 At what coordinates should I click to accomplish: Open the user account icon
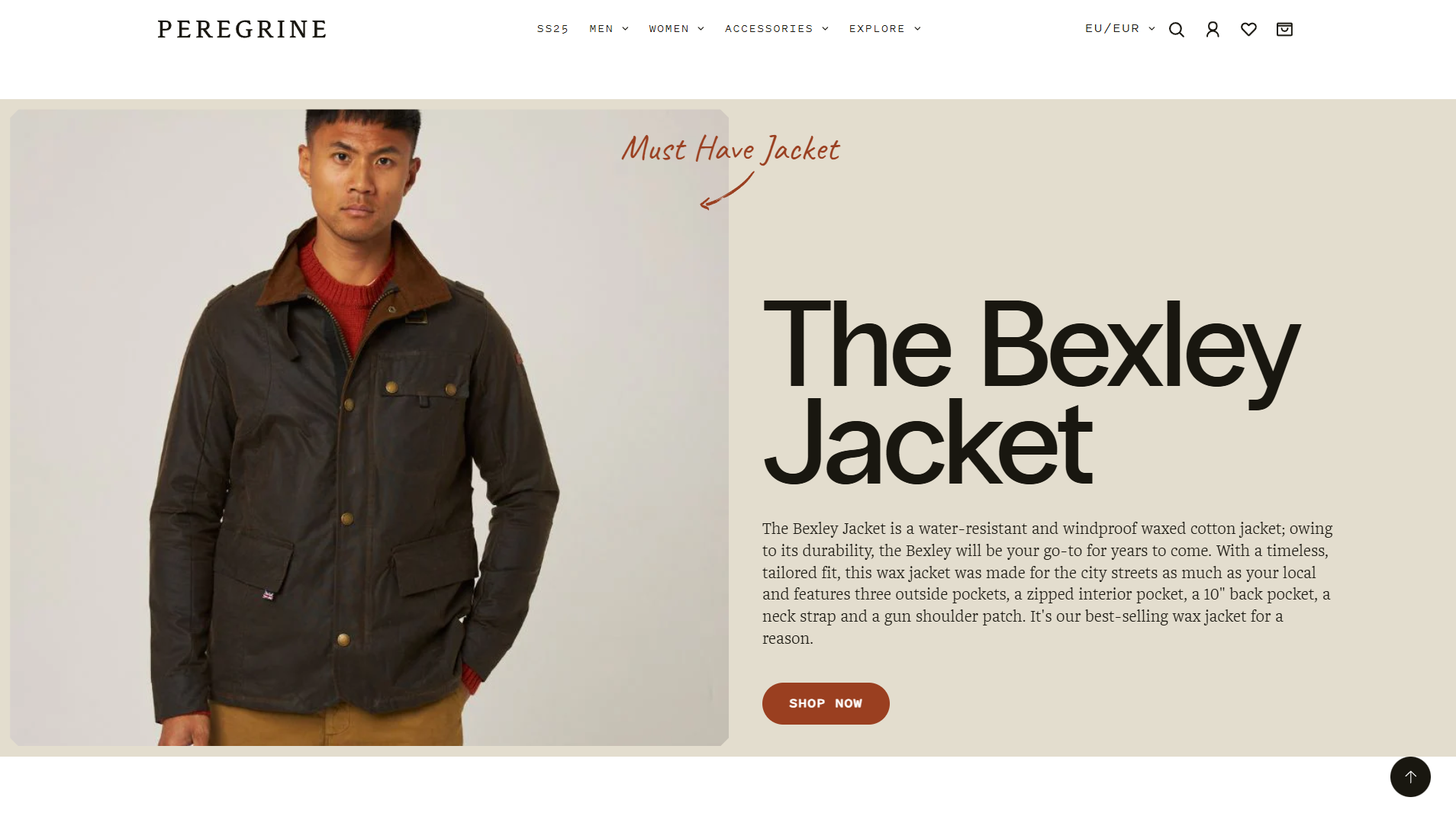(1213, 30)
